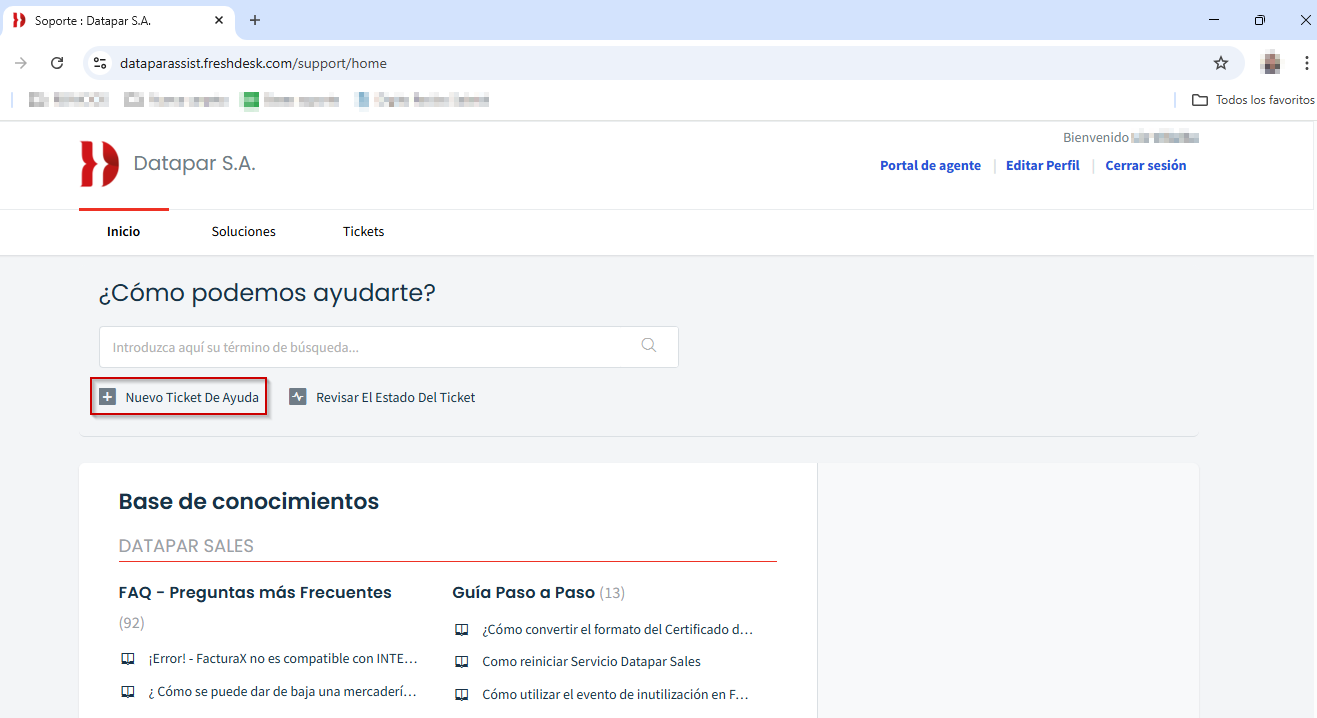Open FAQ - Preguntas más Frecuentes category
Image resolution: width=1317 pixels, height=718 pixels.
tap(255, 592)
